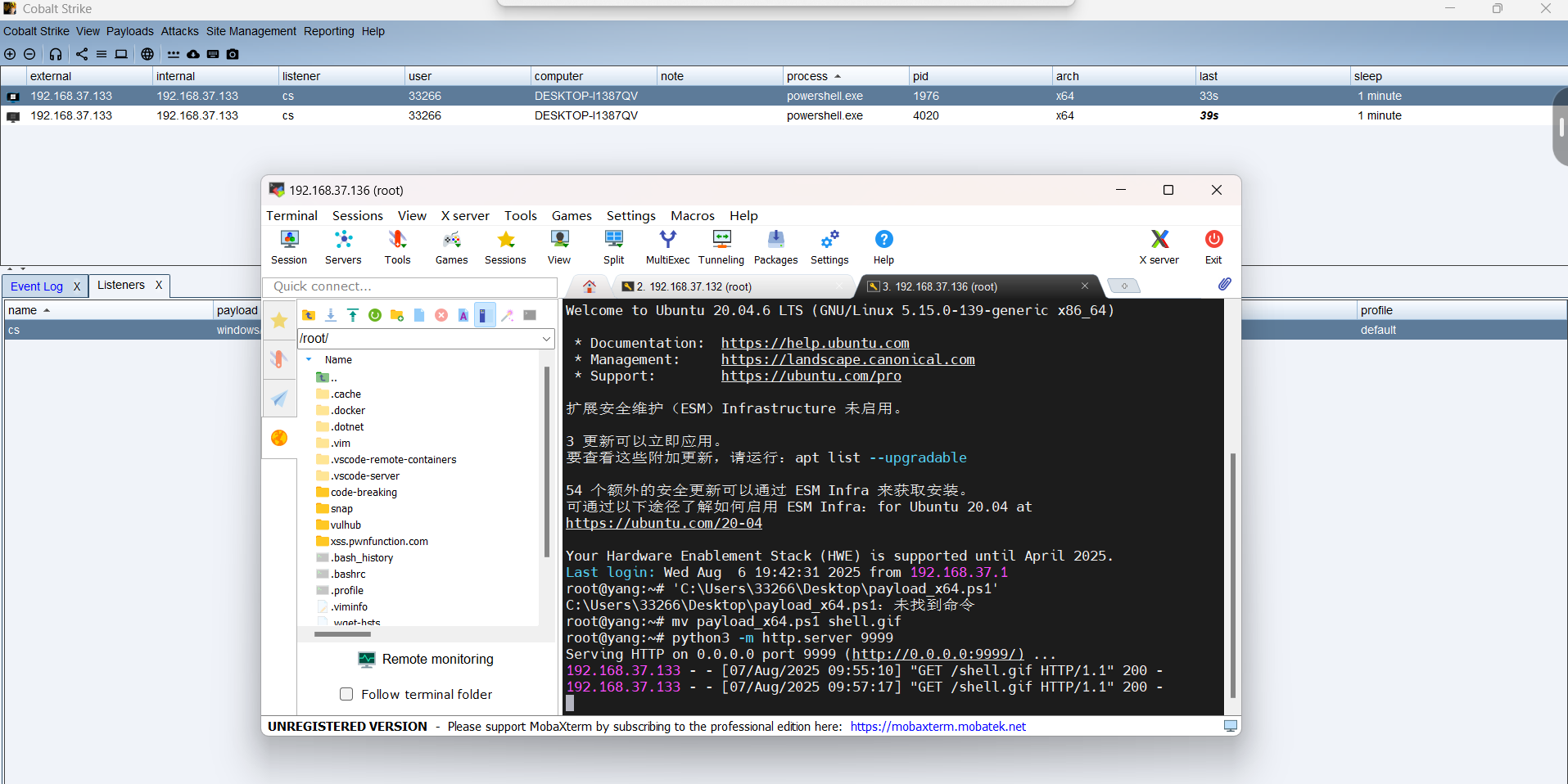The width and height of the screenshot is (1568, 784).
Task: Select the code-breaking folder
Action: click(364, 492)
